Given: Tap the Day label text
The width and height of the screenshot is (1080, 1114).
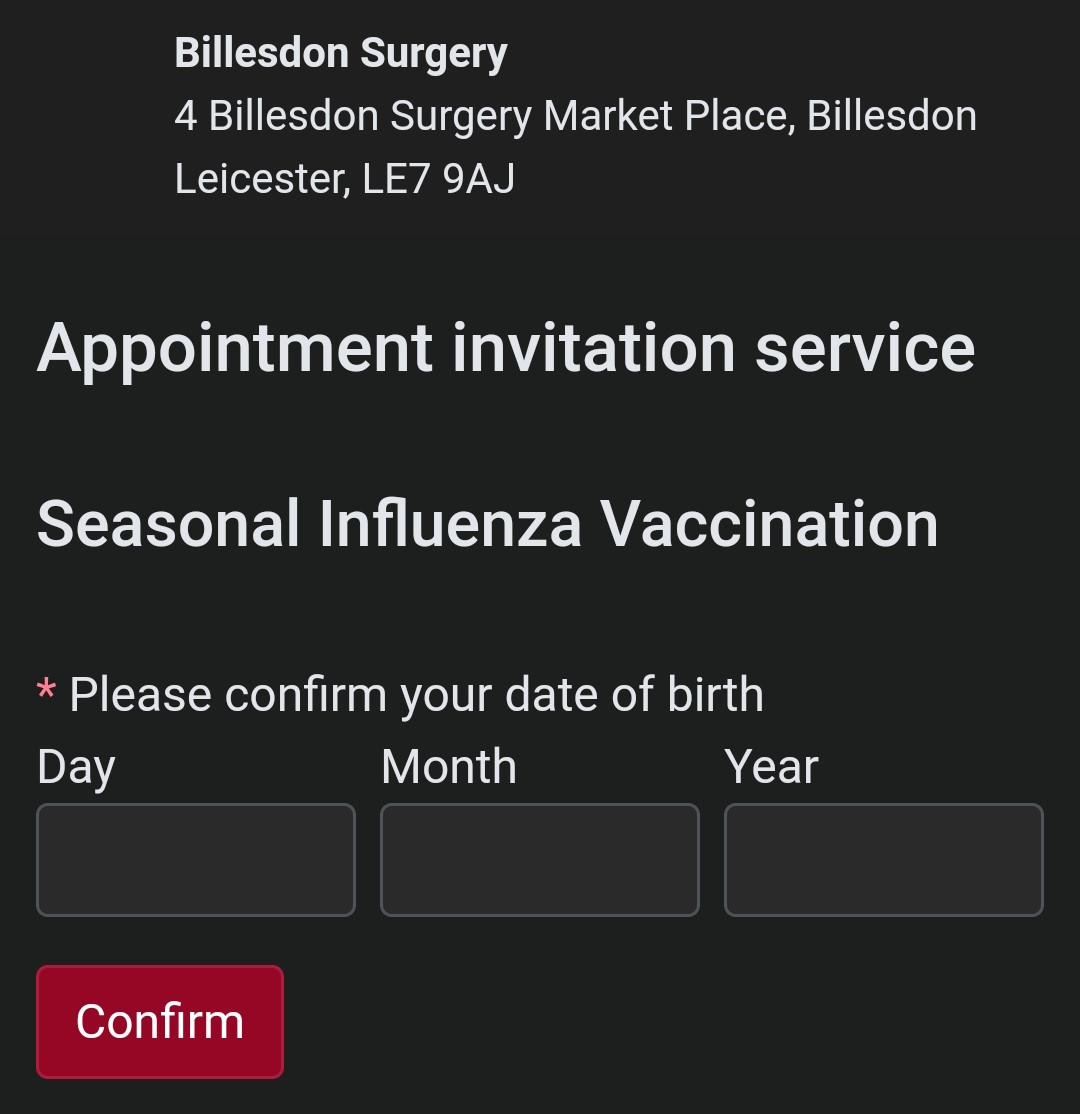Looking at the screenshot, I should 76,768.
